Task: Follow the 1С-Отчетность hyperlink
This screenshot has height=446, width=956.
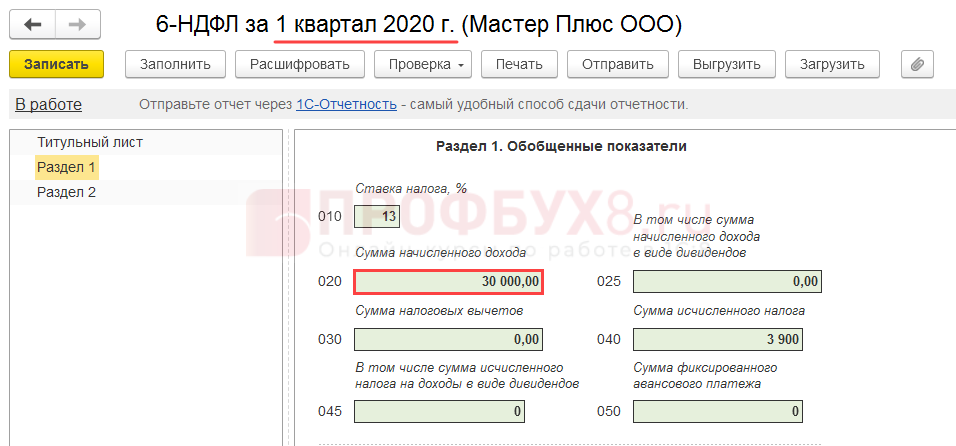Action: pyautogui.click(x=346, y=105)
